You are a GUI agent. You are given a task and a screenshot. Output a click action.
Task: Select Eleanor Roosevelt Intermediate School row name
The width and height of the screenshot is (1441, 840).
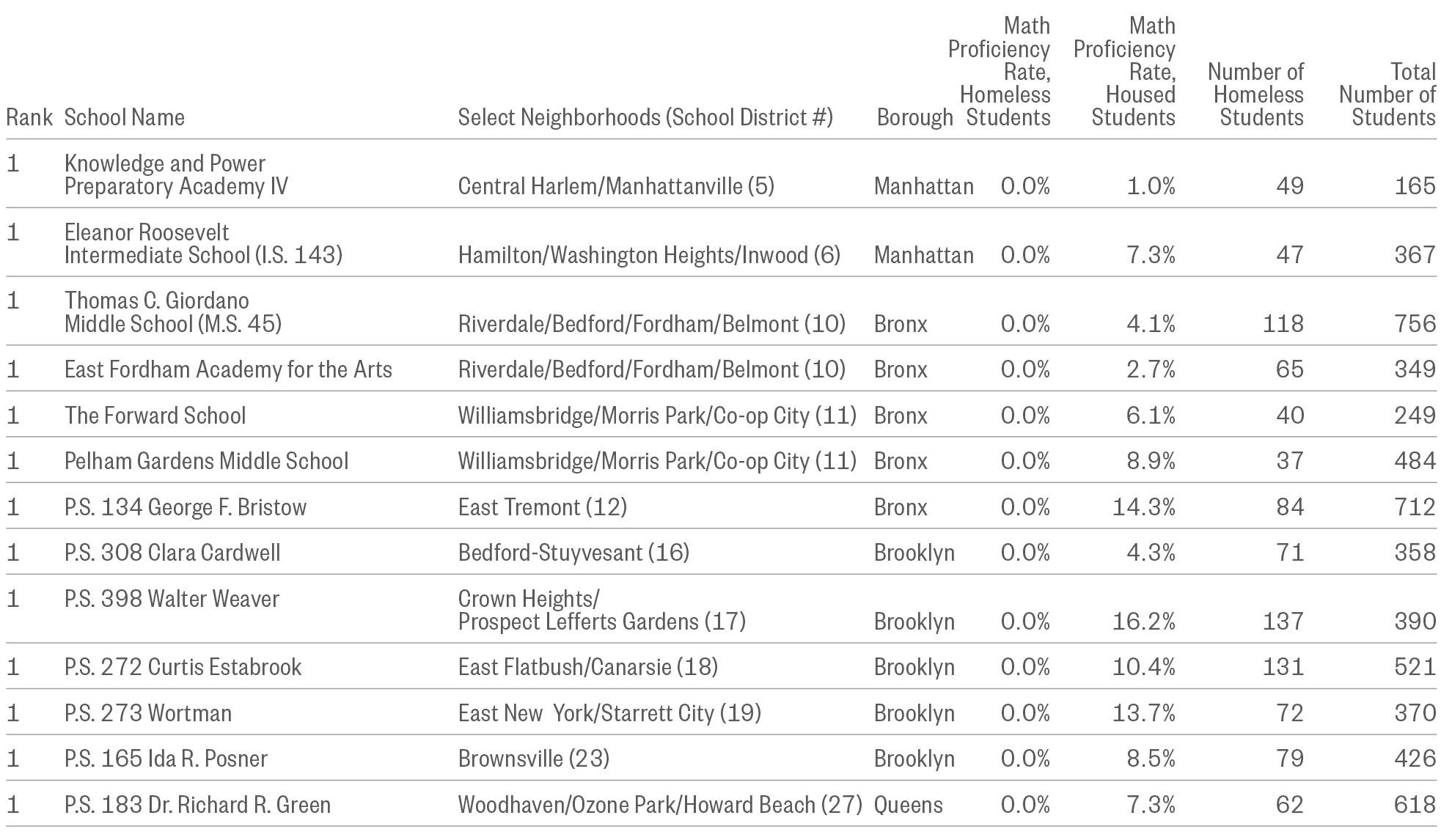tap(203, 243)
